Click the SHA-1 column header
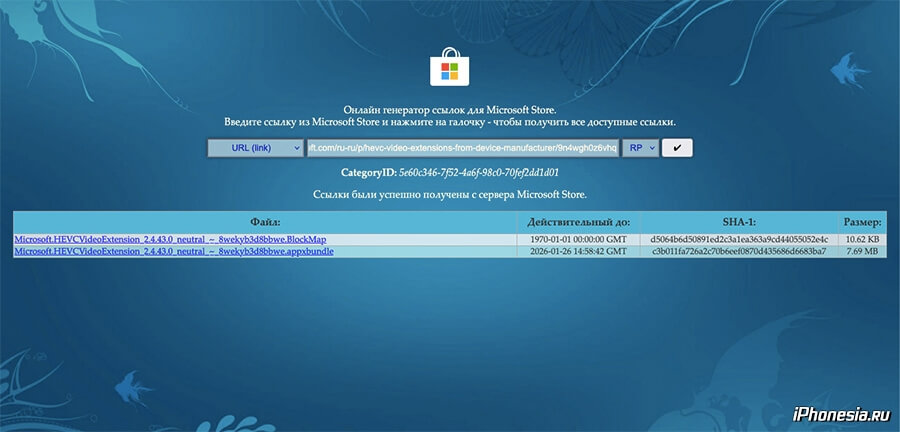900x432 pixels. [x=738, y=222]
